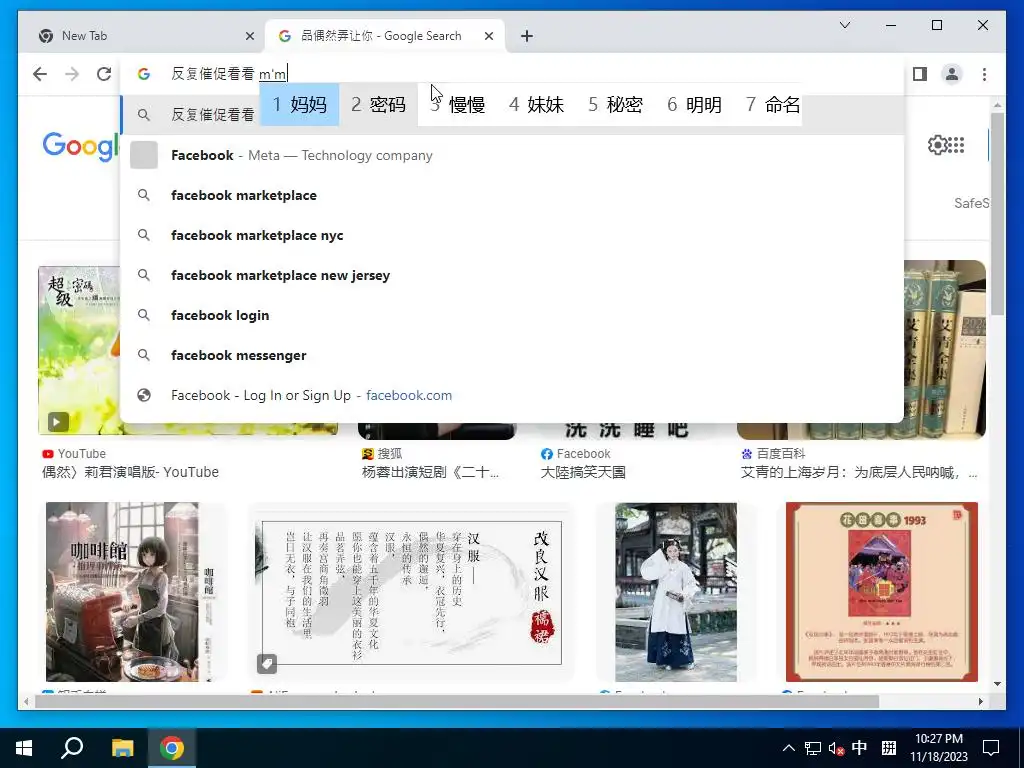1024x768 pixels.
Task: Close the Google Search tab
Action: point(488,36)
